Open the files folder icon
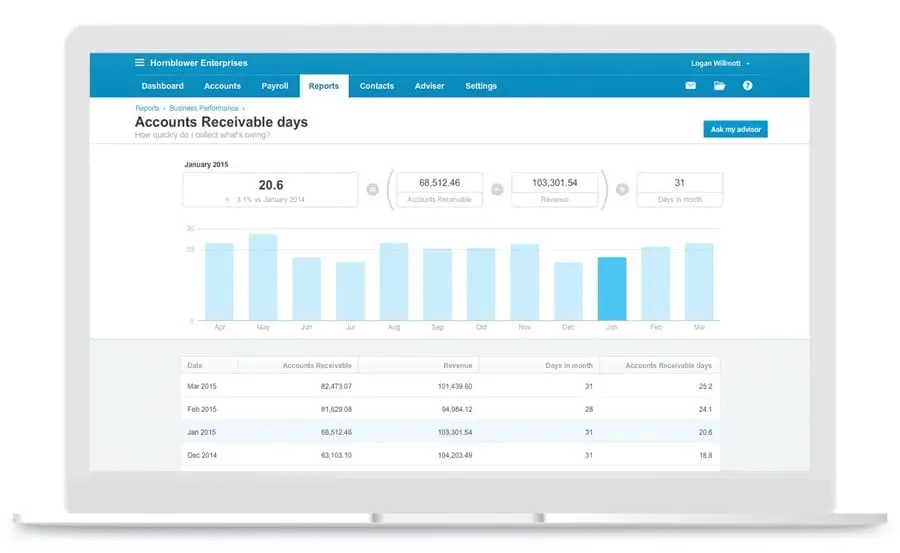The height and width of the screenshot is (553, 900). click(719, 86)
